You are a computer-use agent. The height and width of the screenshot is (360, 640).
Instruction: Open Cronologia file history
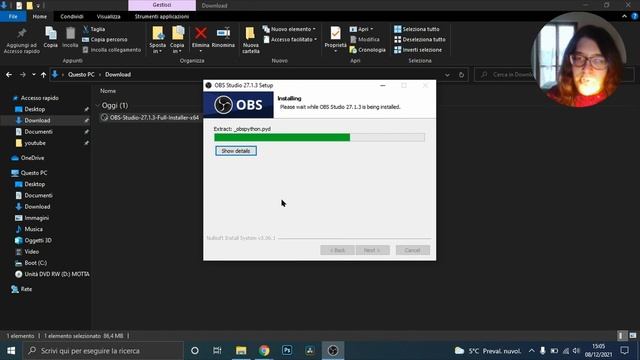click(x=367, y=50)
